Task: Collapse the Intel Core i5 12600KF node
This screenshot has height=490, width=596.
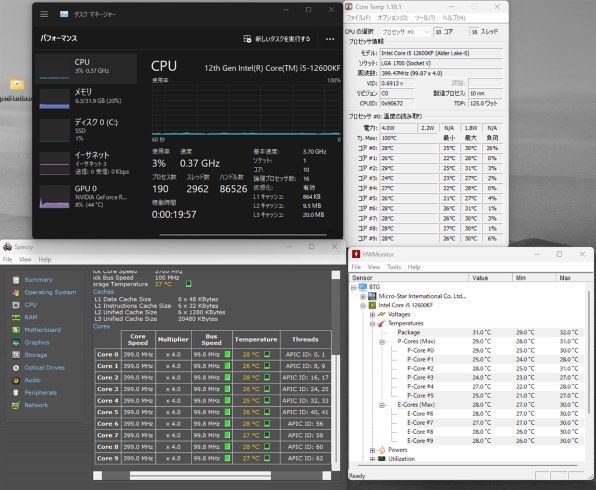Action: [x=363, y=306]
